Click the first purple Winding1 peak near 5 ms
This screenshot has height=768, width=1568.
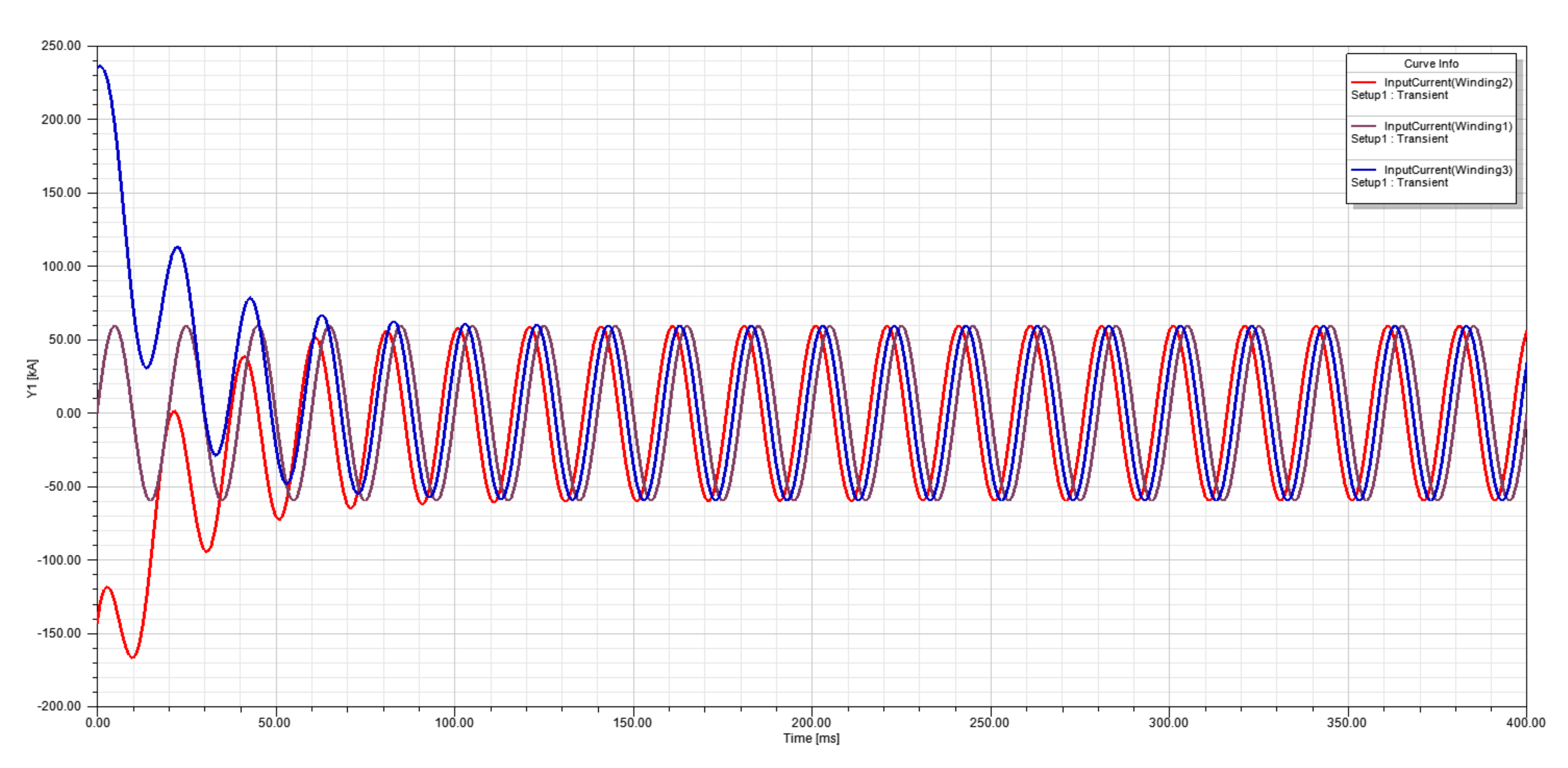pyautogui.click(x=114, y=327)
